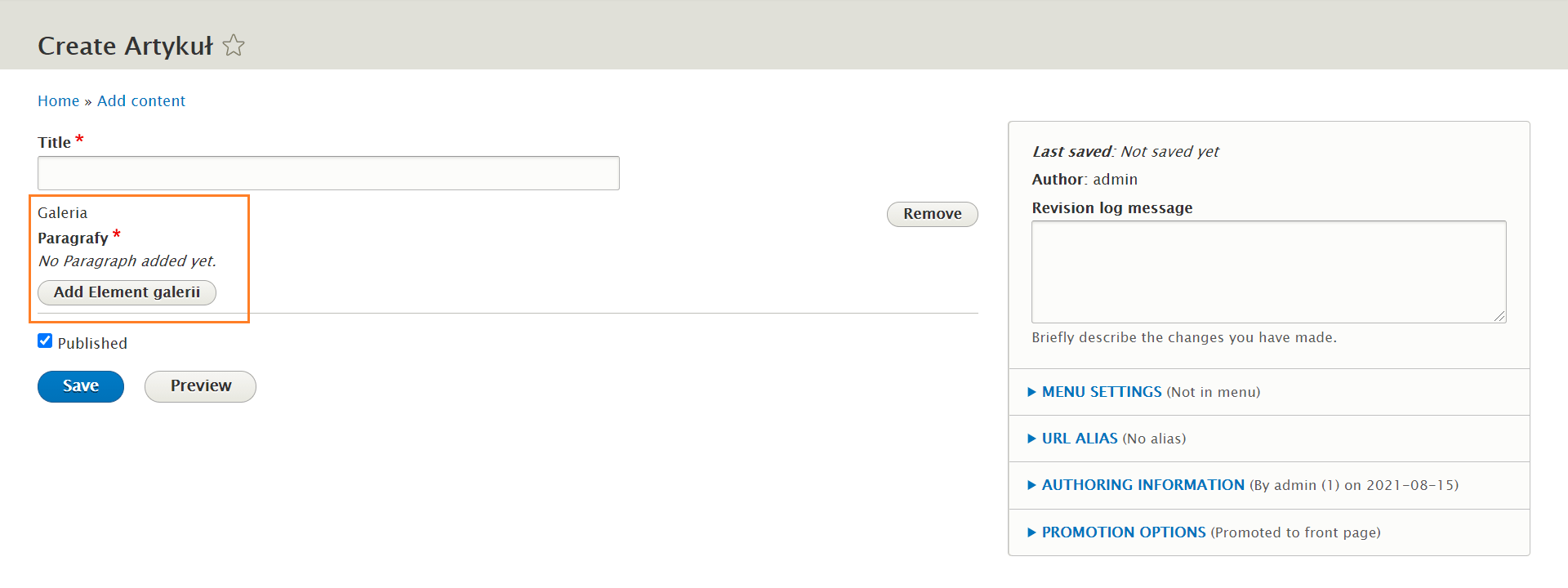Viewport: 1568px width, 588px height.
Task: Go to Home breadcrumb link
Action: tap(59, 100)
